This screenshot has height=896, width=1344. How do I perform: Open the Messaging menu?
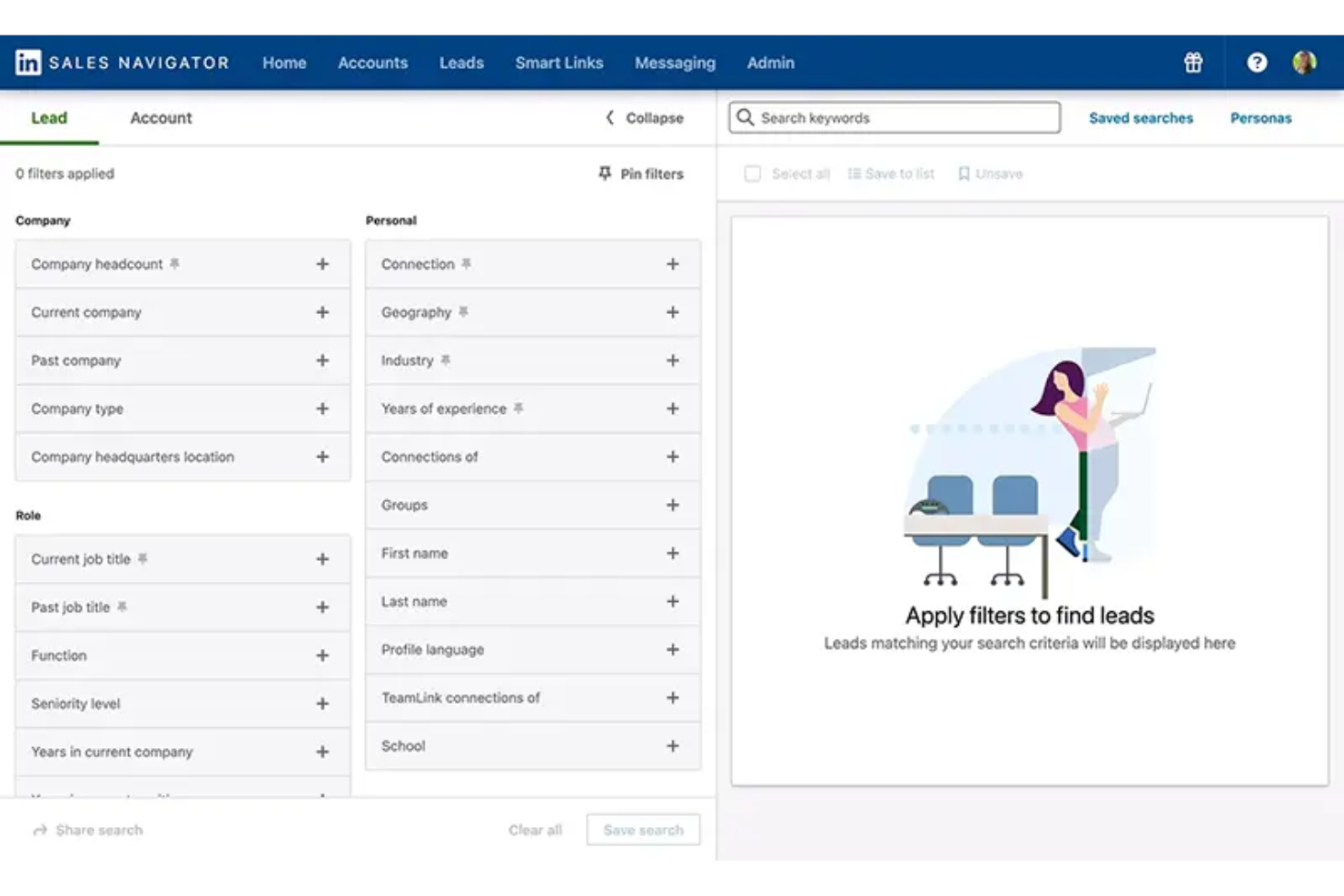coord(676,63)
